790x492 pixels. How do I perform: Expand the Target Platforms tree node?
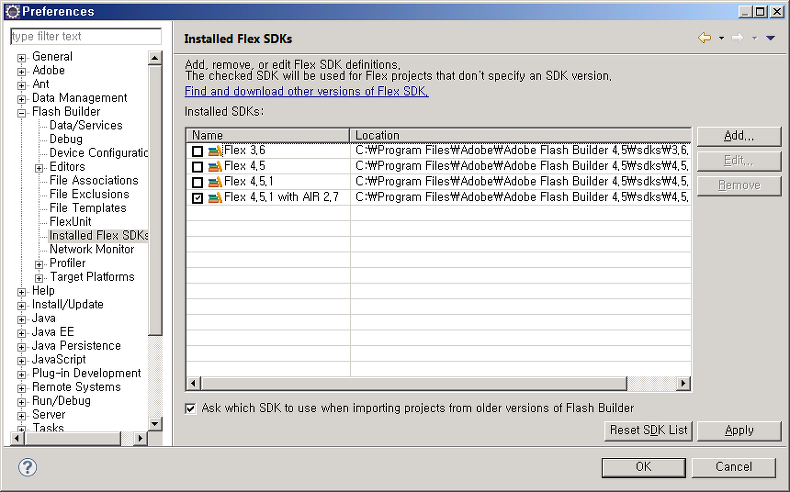pos(39,278)
